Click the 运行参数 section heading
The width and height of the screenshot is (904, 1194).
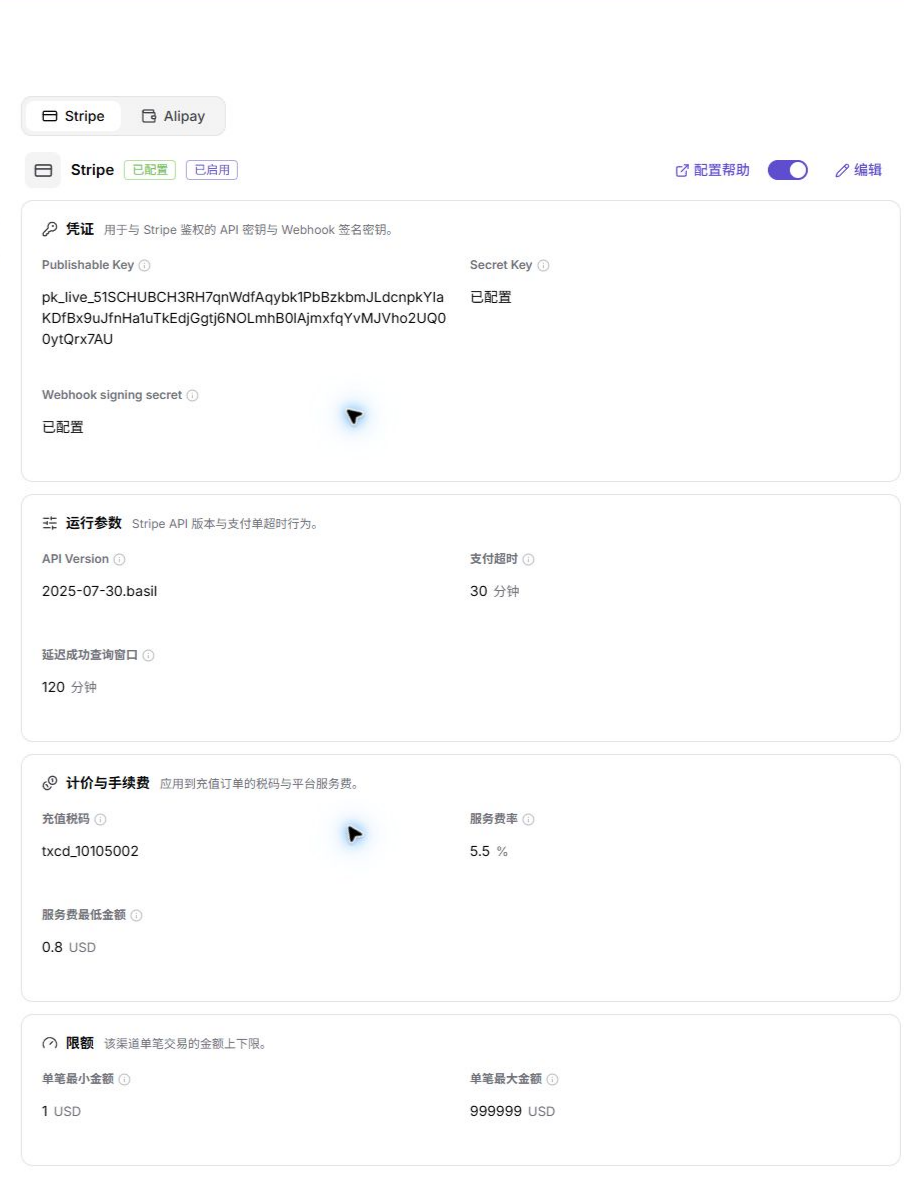click(94, 523)
